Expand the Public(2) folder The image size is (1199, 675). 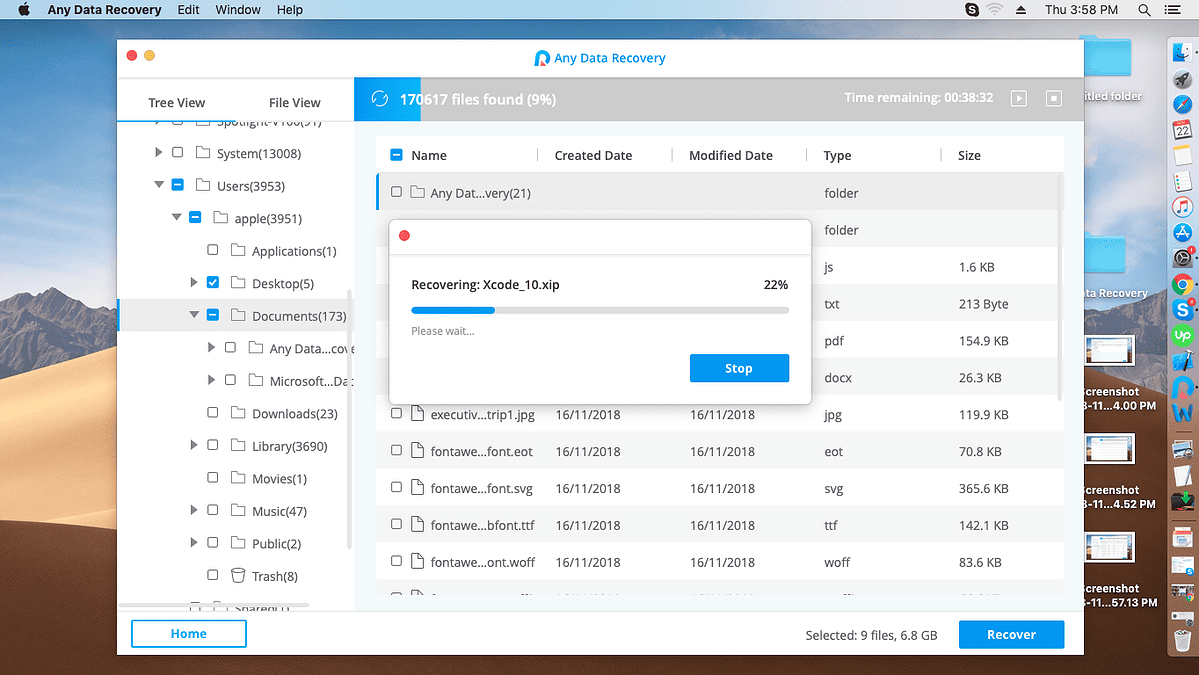(x=193, y=543)
